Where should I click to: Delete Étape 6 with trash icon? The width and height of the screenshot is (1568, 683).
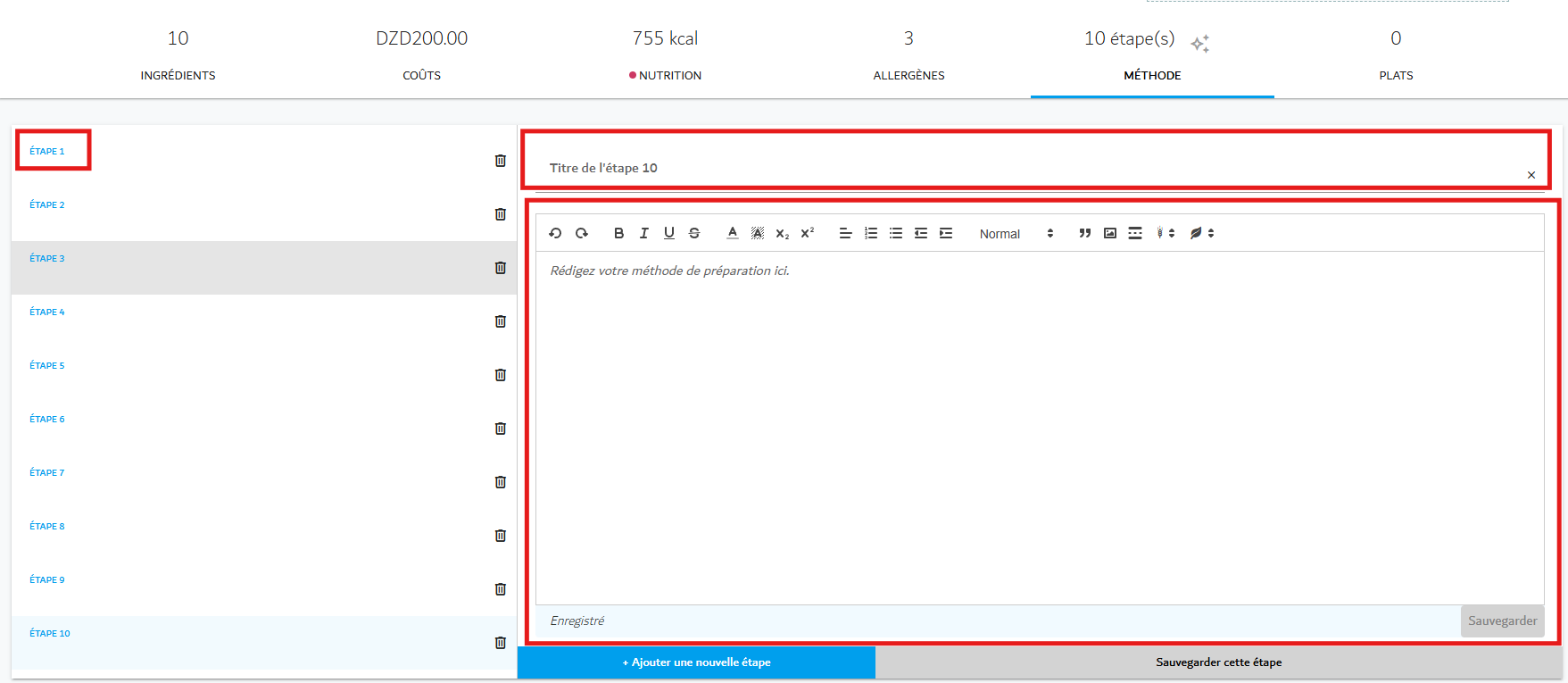point(501,429)
